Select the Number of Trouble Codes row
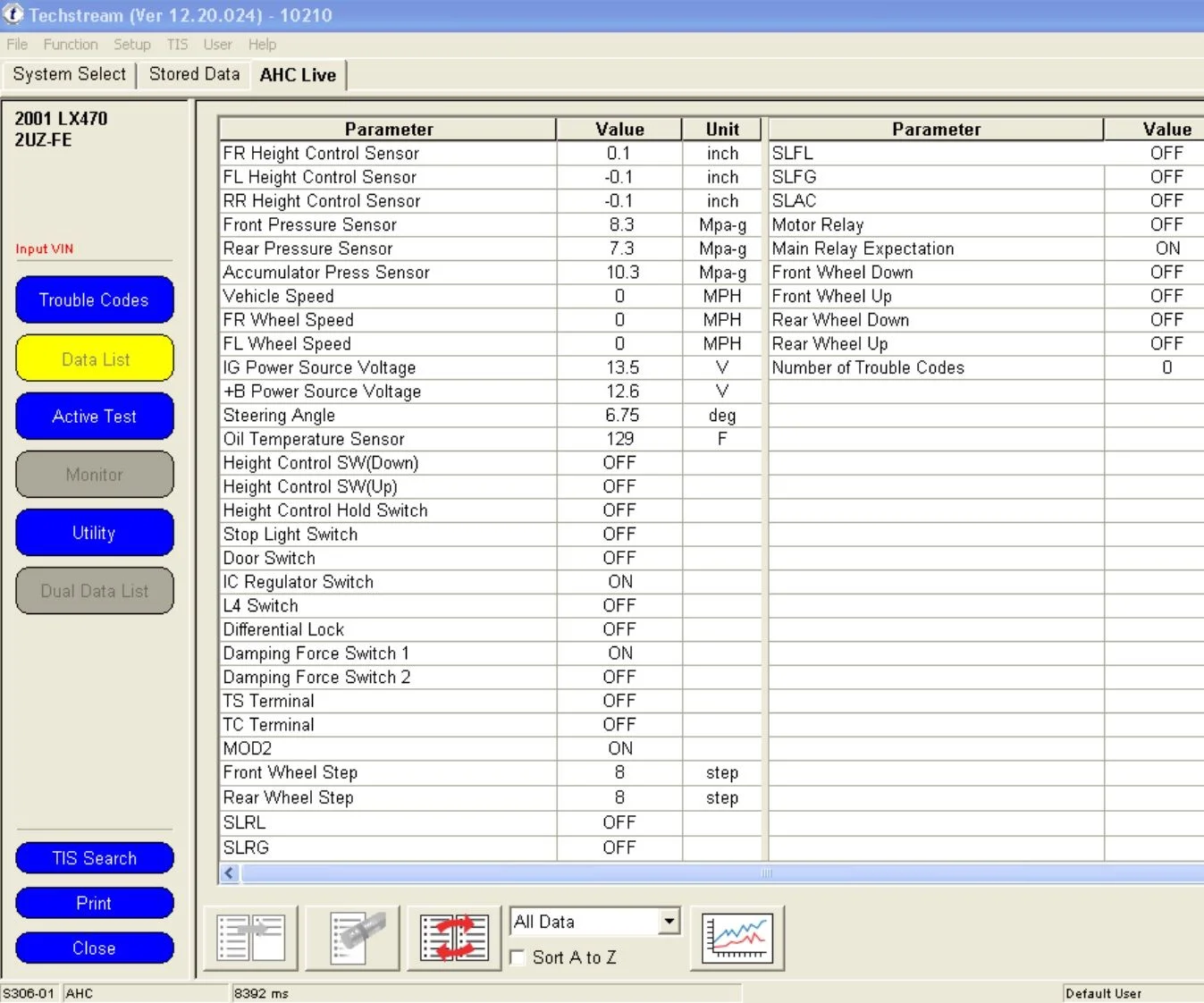 pyautogui.click(x=986, y=367)
